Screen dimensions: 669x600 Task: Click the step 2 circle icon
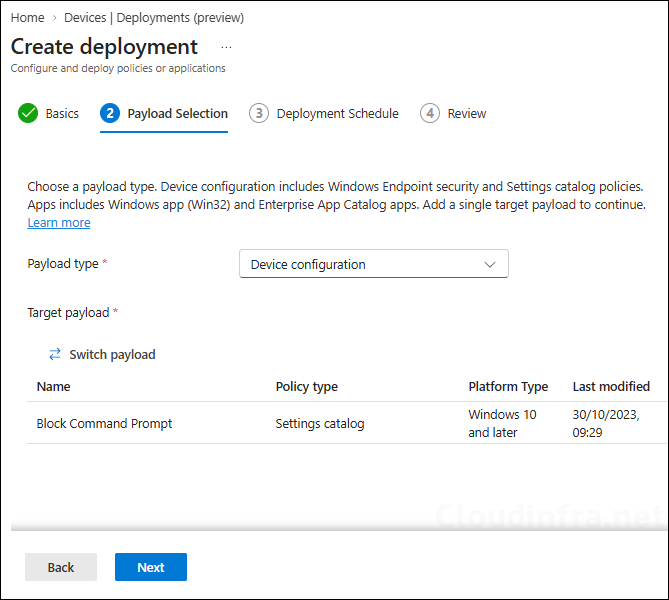point(110,113)
